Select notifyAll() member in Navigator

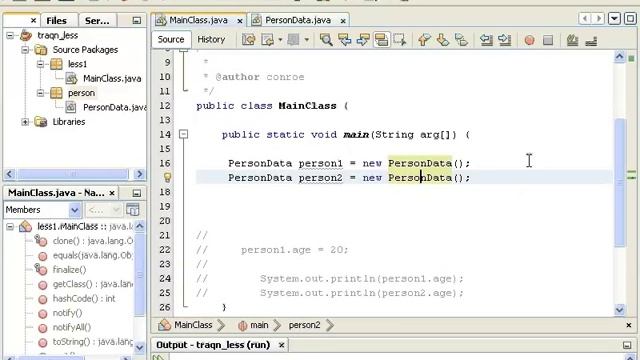coord(72,327)
